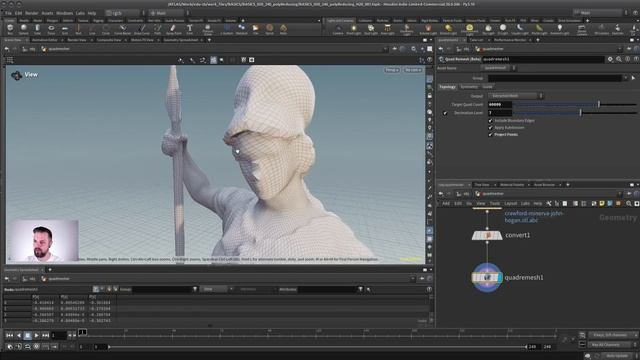Select the File shelf tool
Viewport: 640px width, 360px height.
[256, 29]
